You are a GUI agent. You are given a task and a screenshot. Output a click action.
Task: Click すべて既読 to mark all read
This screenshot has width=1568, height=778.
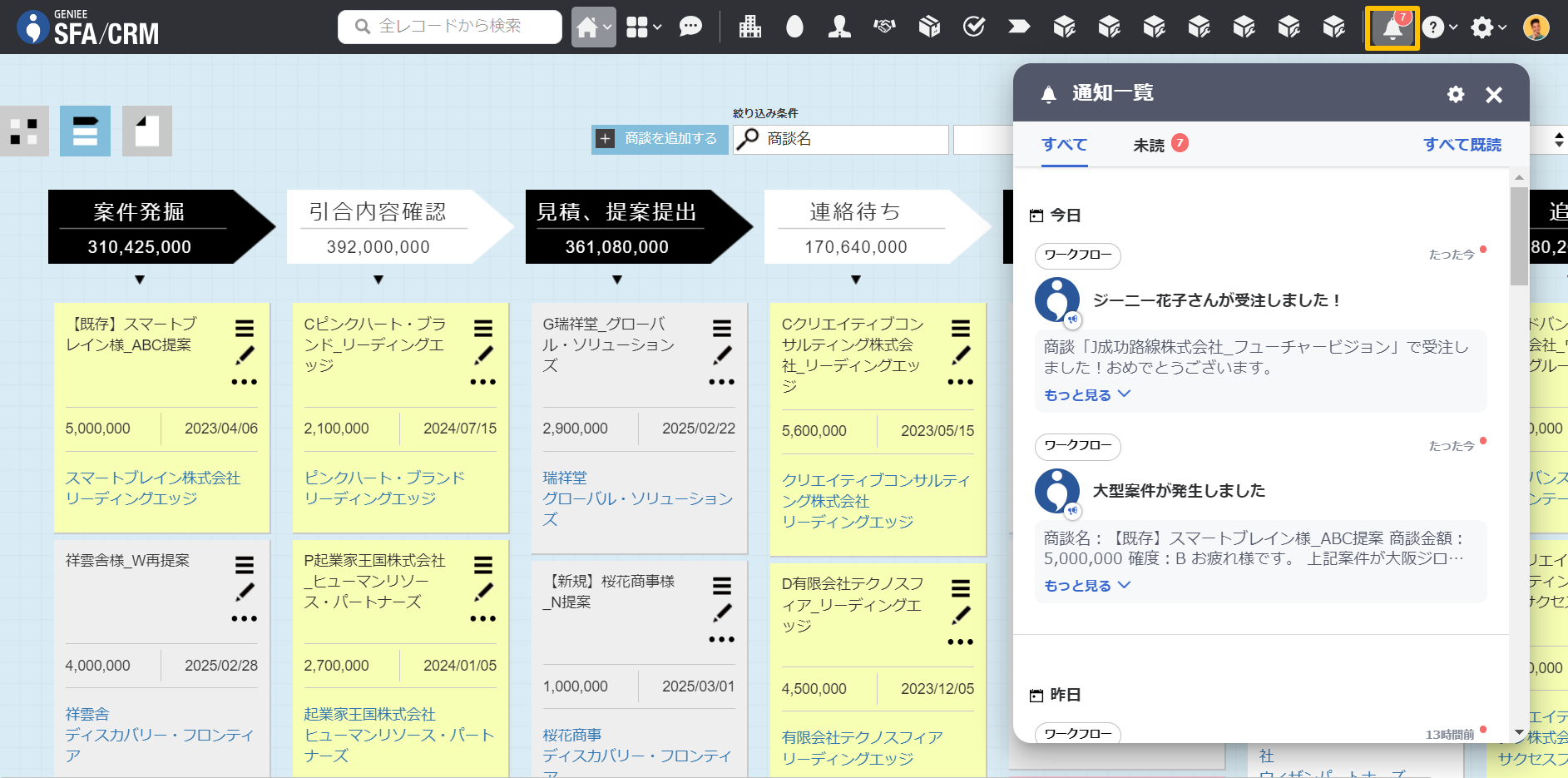pyautogui.click(x=1462, y=145)
